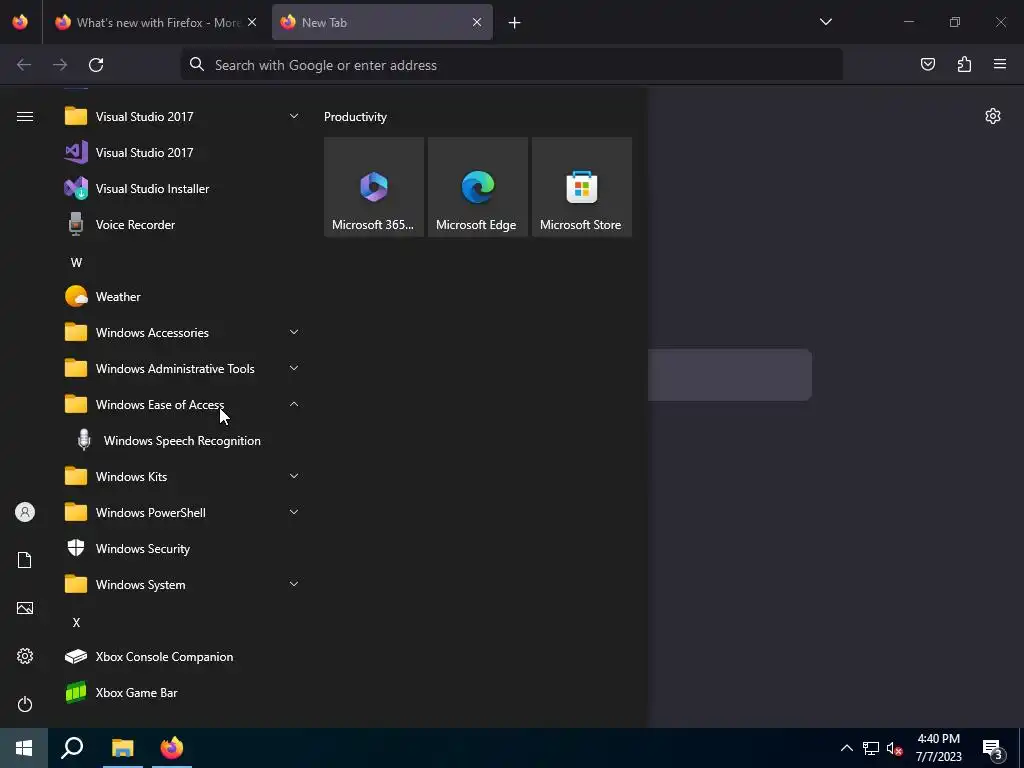1024x768 pixels.
Task: Reload page in Firefox
Action: (x=96, y=65)
